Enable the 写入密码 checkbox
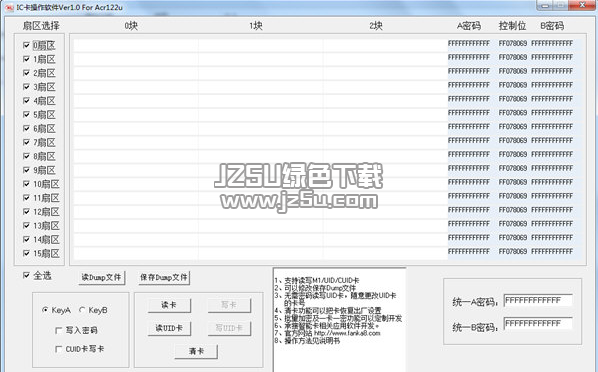 (58, 330)
